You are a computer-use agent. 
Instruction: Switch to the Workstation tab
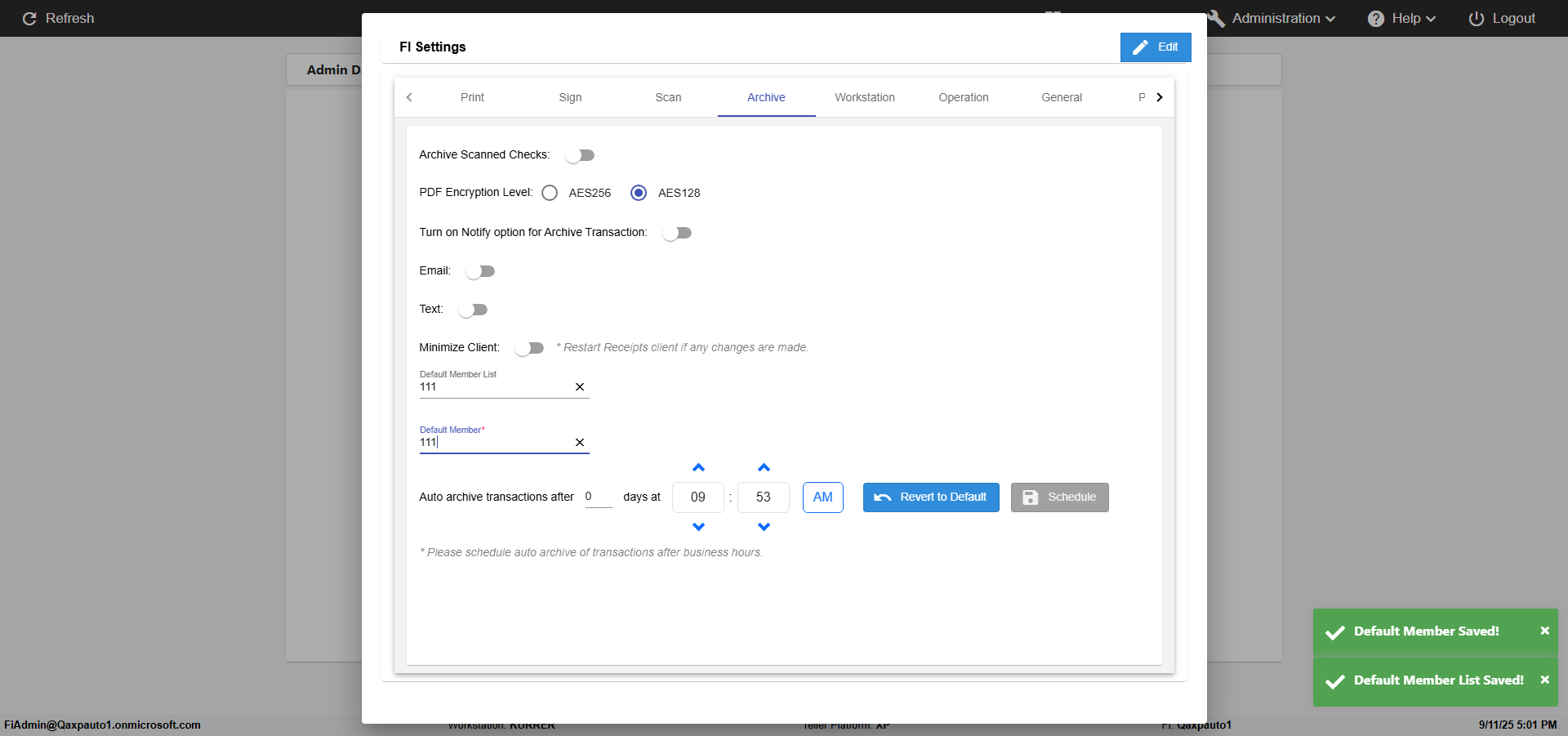[864, 97]
